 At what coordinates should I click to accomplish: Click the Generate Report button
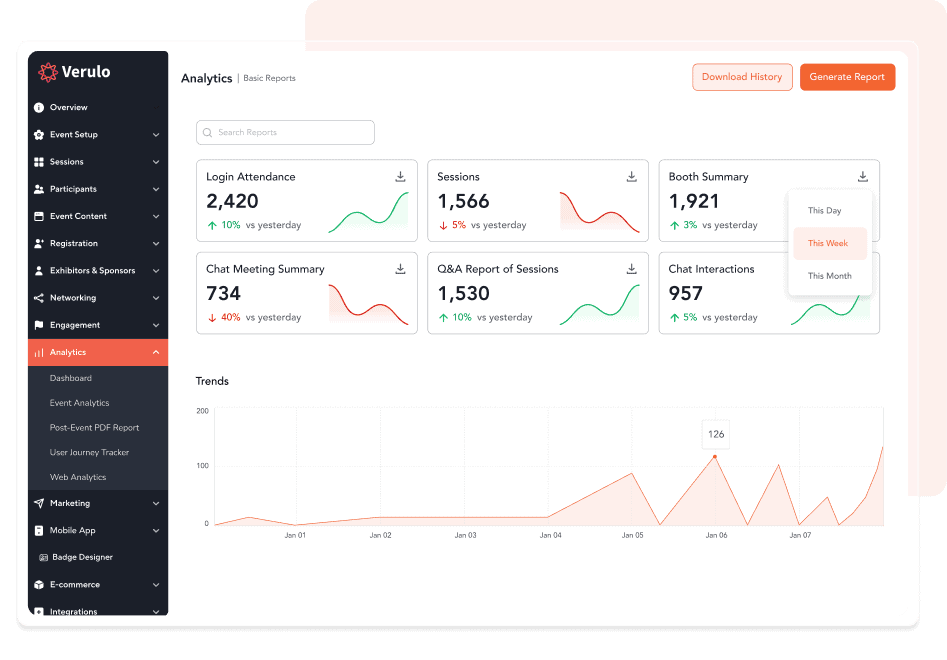(847, 77)
